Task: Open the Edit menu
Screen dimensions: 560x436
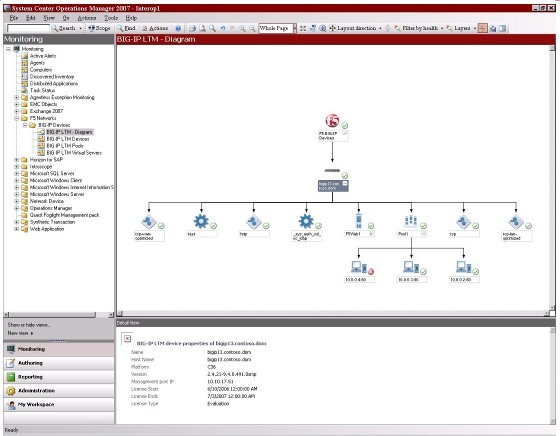Action: point(30,18)
